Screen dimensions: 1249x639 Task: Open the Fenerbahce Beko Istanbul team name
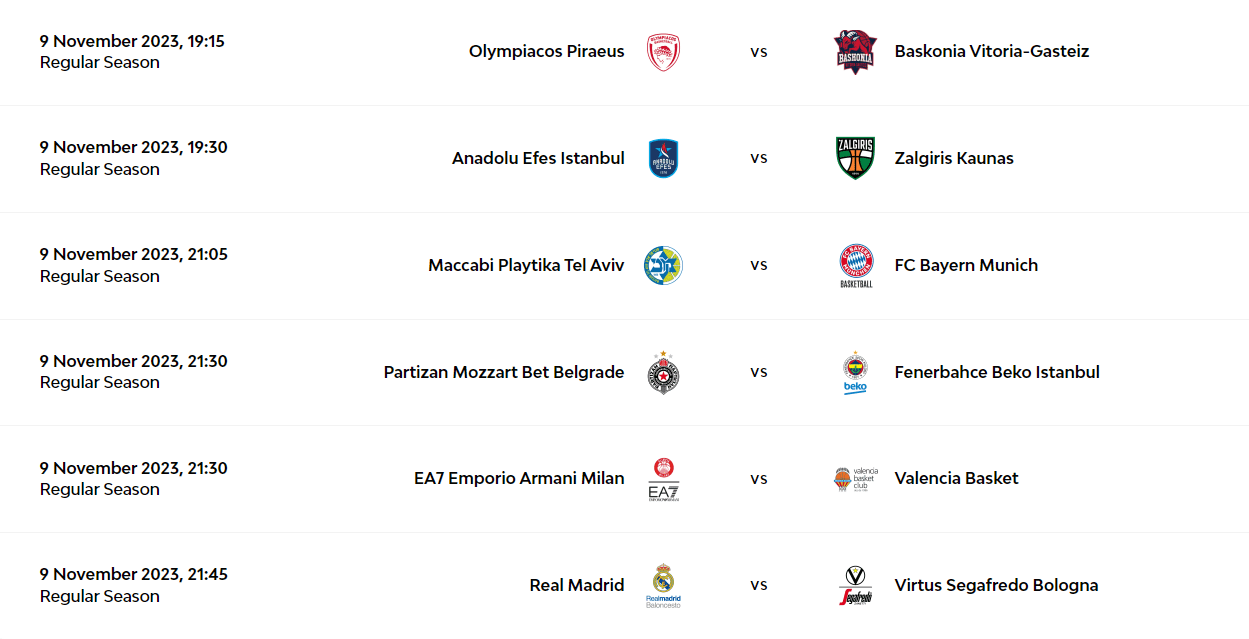[x=997, y=372]
